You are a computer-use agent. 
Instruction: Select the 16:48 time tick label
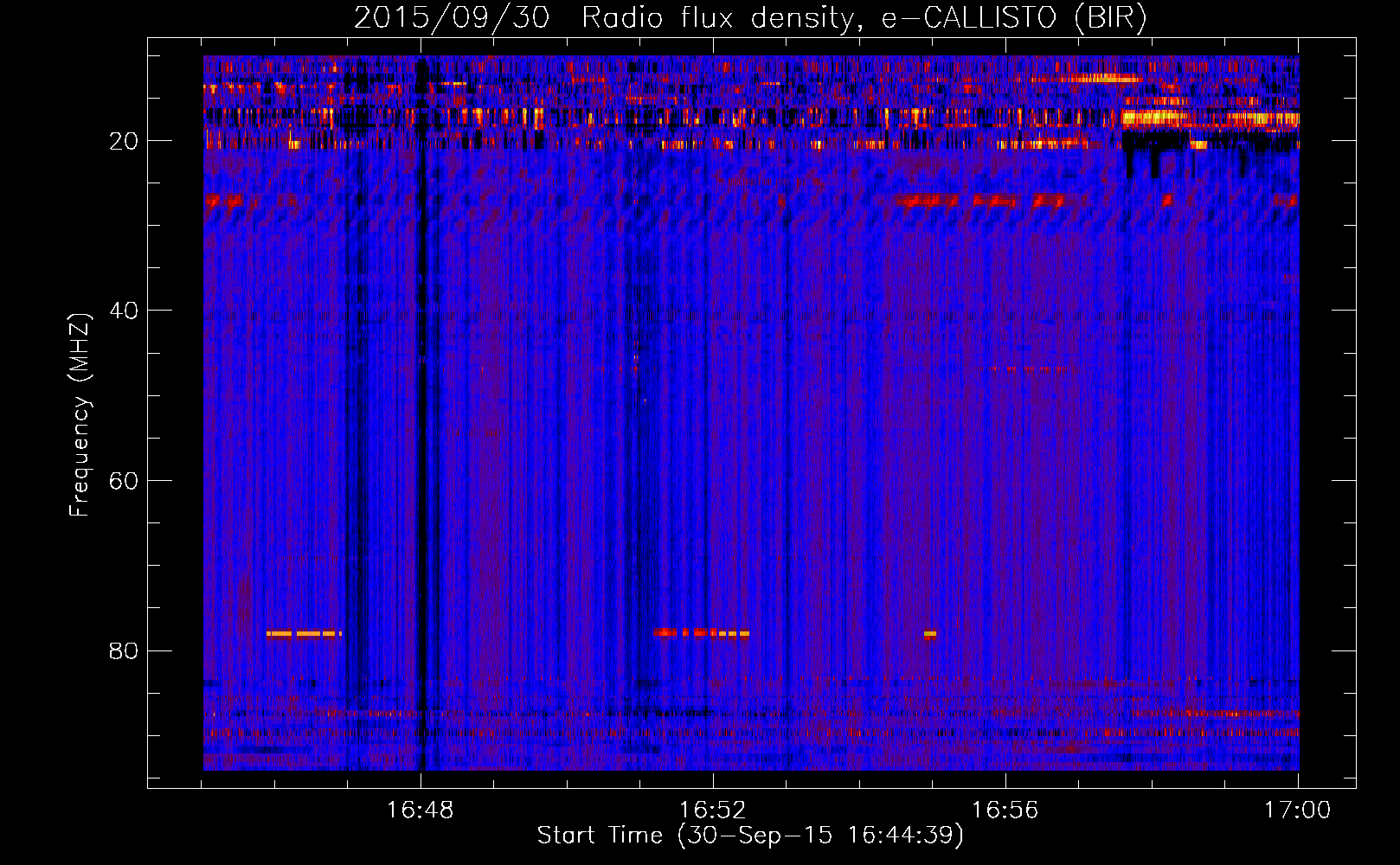421,810
